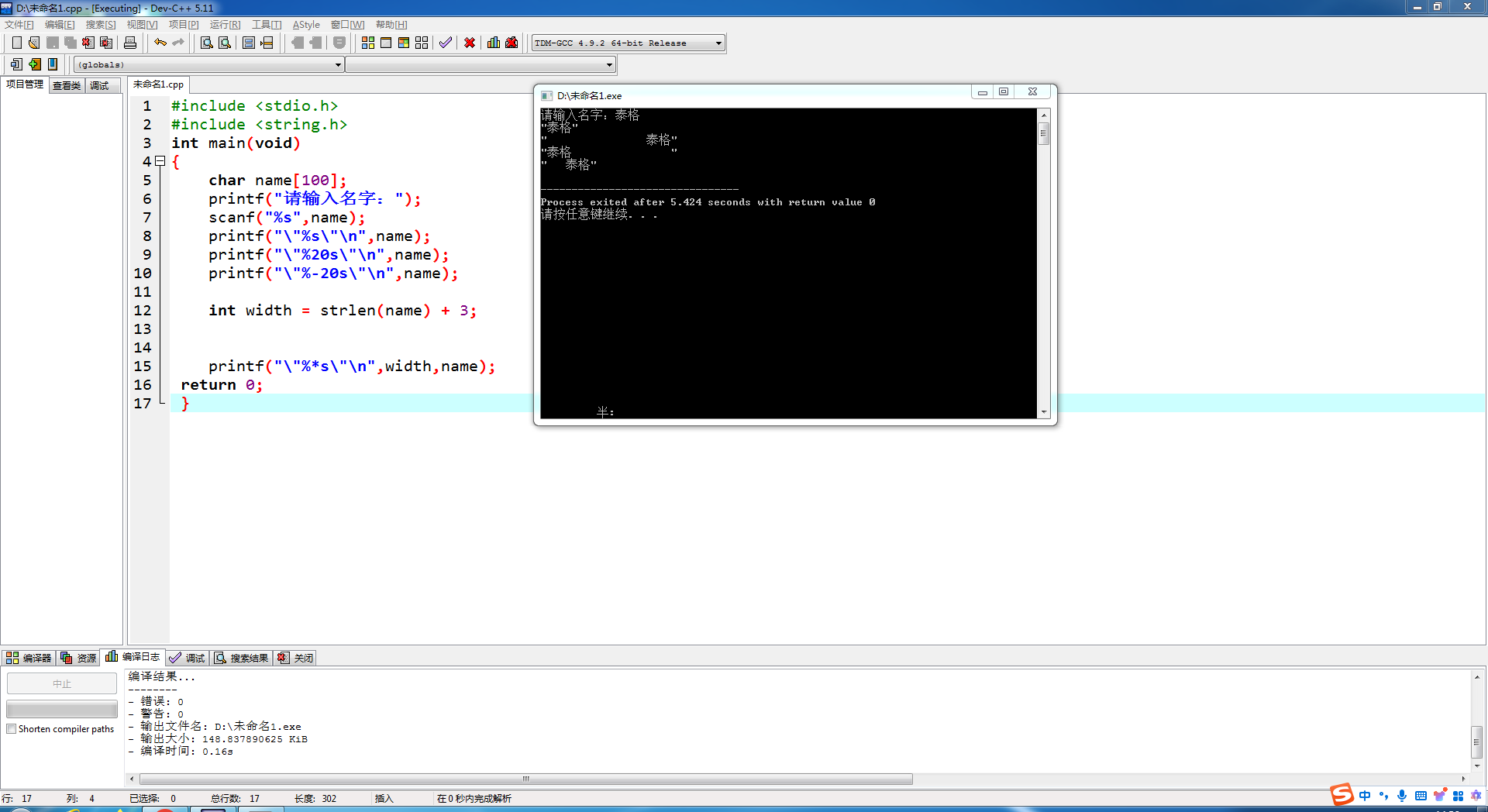Click the editor's horizontal scrollbar

[x=525, y=779]
